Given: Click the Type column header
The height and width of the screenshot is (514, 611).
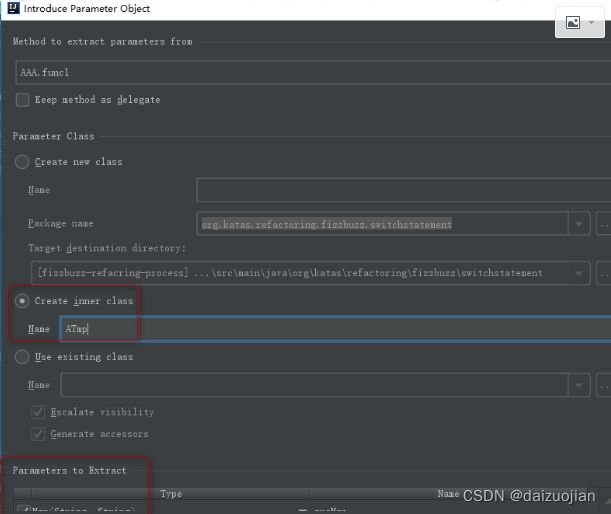Looking at the screenshot, I should click(171, 494).
